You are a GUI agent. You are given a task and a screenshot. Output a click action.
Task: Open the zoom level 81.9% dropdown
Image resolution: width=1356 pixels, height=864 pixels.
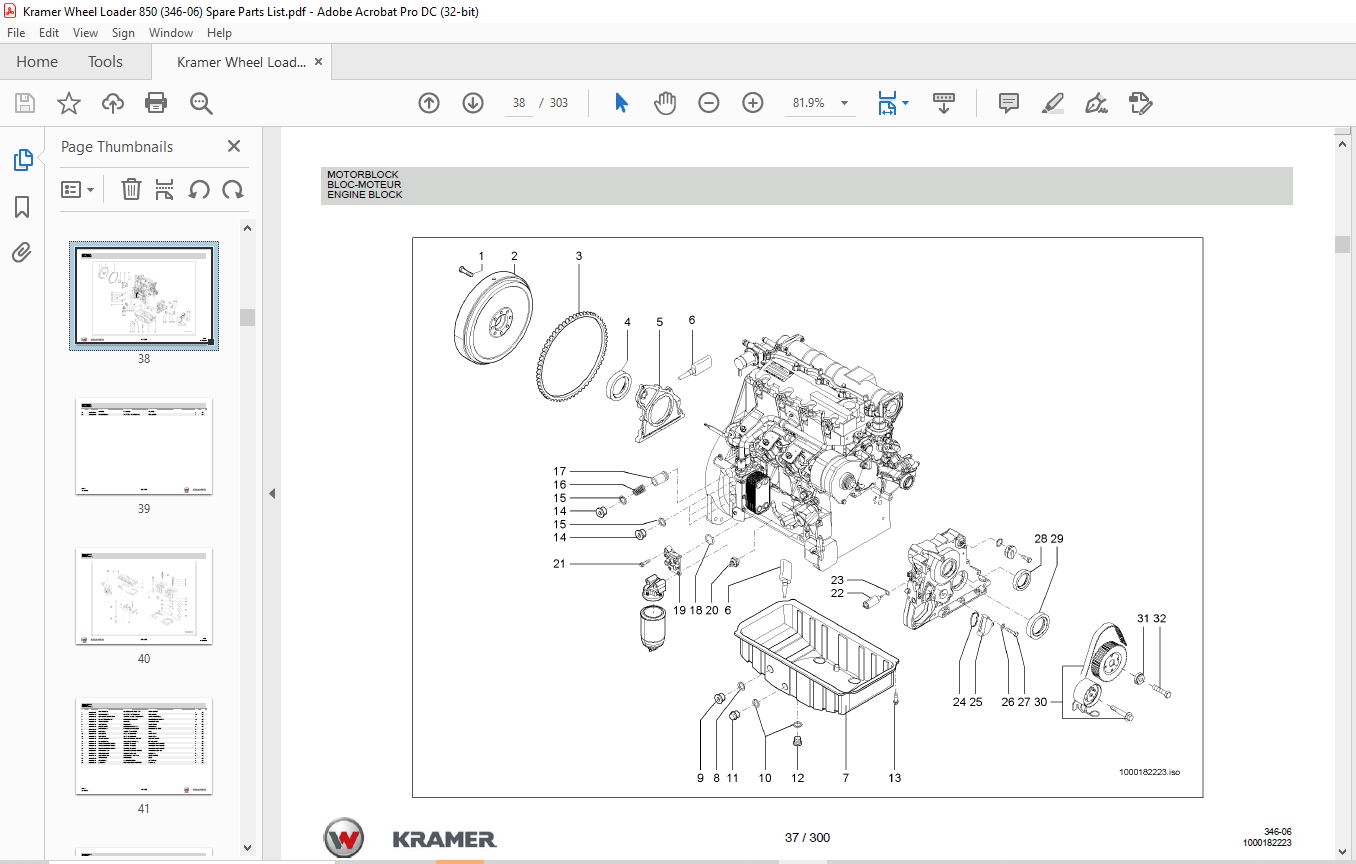pos(844,103)
